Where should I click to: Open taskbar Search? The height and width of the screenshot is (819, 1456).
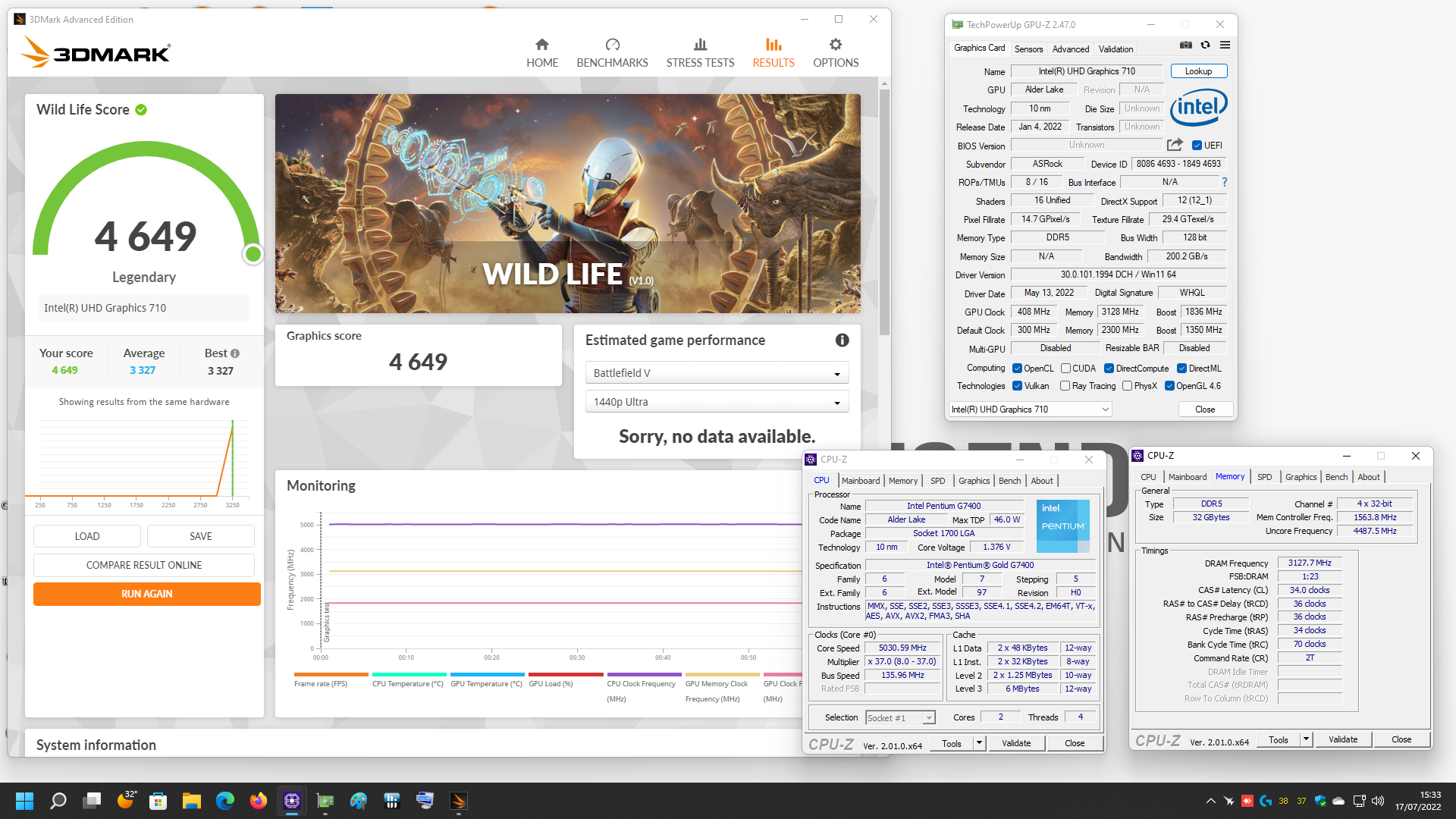(58, 801)
